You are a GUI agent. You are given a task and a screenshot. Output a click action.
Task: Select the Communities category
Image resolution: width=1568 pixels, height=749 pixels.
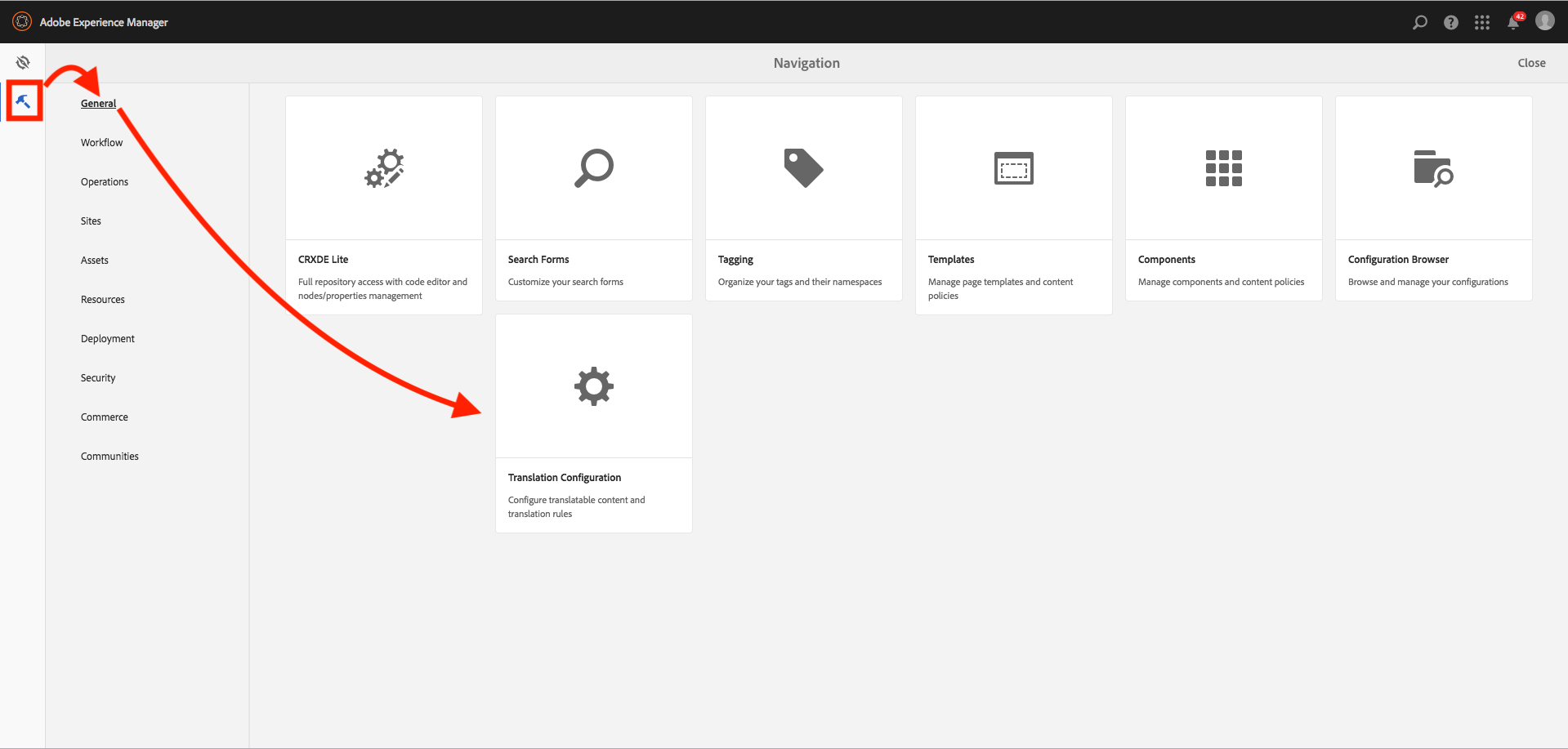109,457
